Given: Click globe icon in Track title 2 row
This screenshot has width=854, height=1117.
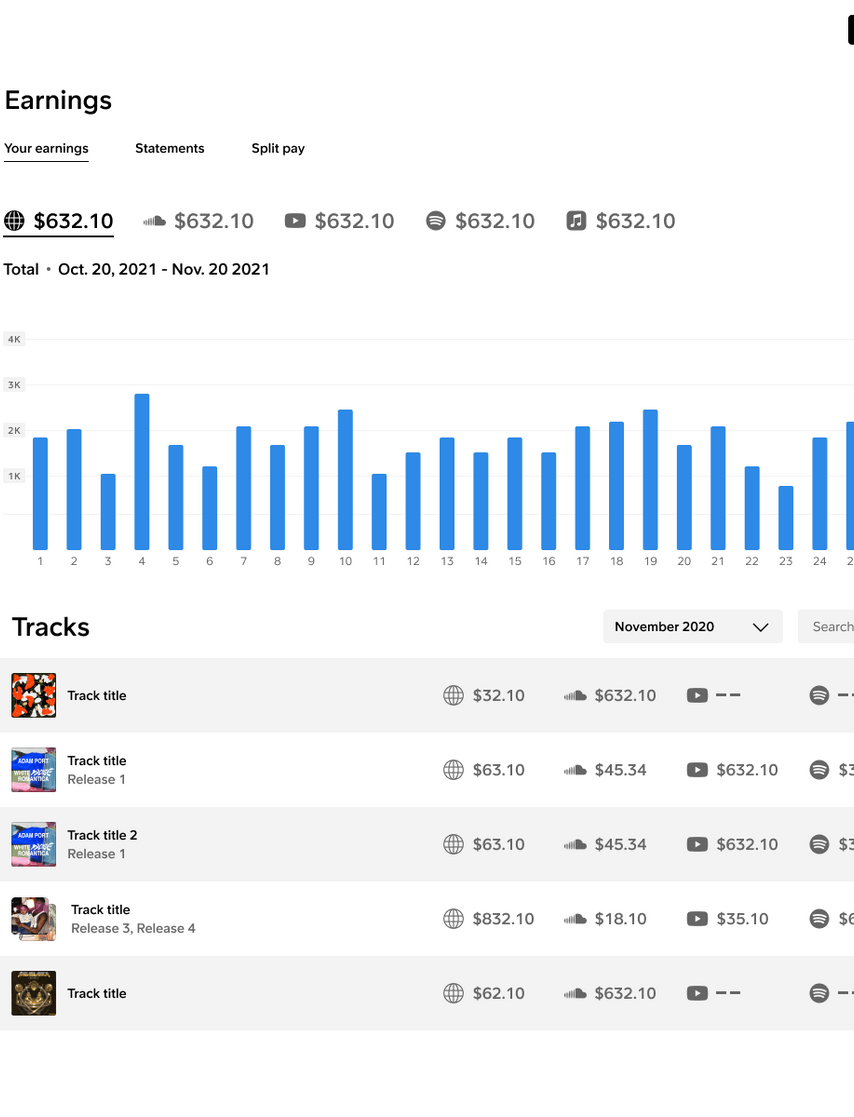Looking at the screenshot, I should 454,844.
